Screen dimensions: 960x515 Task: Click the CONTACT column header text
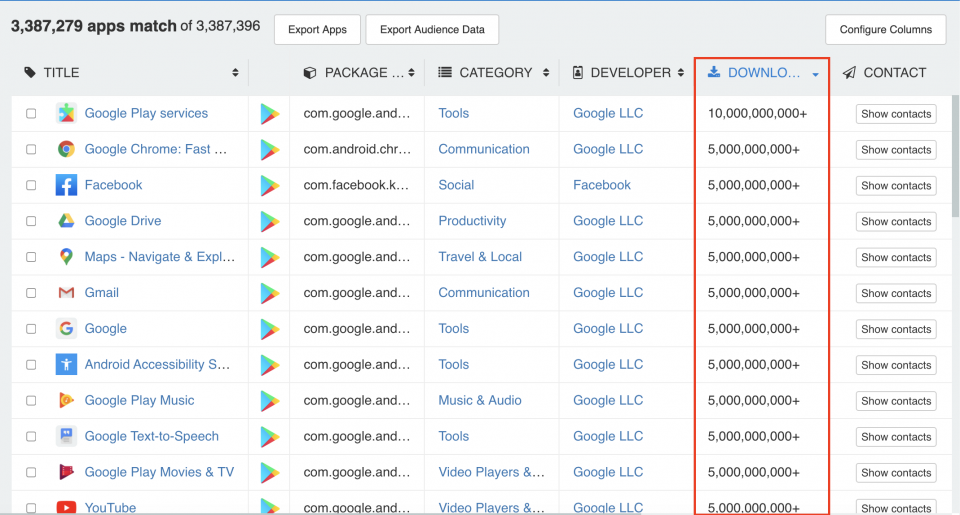(894, 72)
